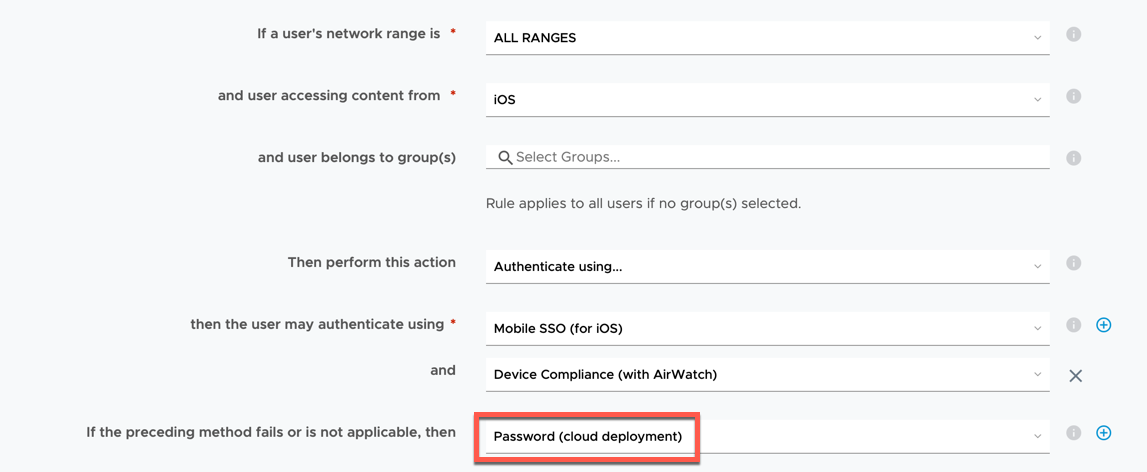Click chevron arrow on Authenticate using field
The image size is (1147, 472).
tap(1037, 267)
